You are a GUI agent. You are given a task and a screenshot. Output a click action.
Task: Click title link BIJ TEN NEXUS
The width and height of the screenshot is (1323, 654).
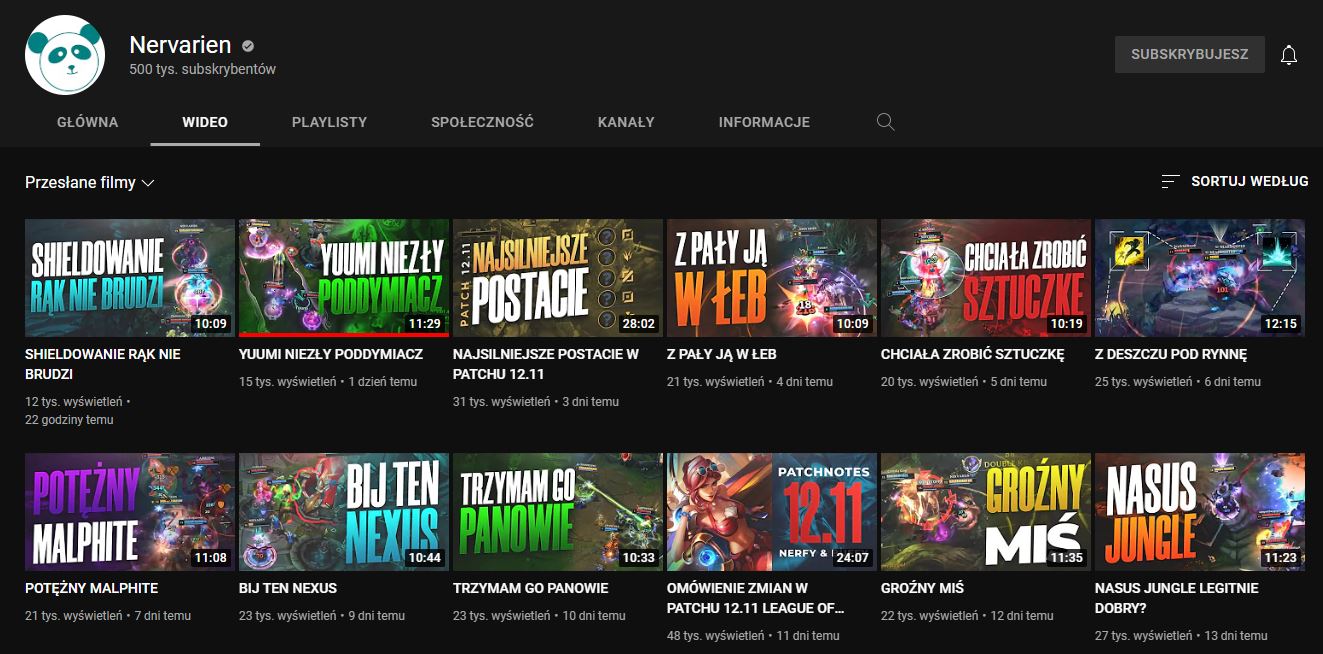coord(288,588)
